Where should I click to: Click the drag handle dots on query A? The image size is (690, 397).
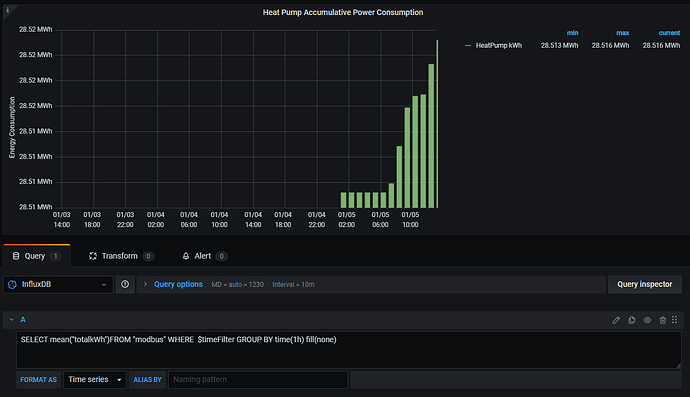tap(675, 320)
